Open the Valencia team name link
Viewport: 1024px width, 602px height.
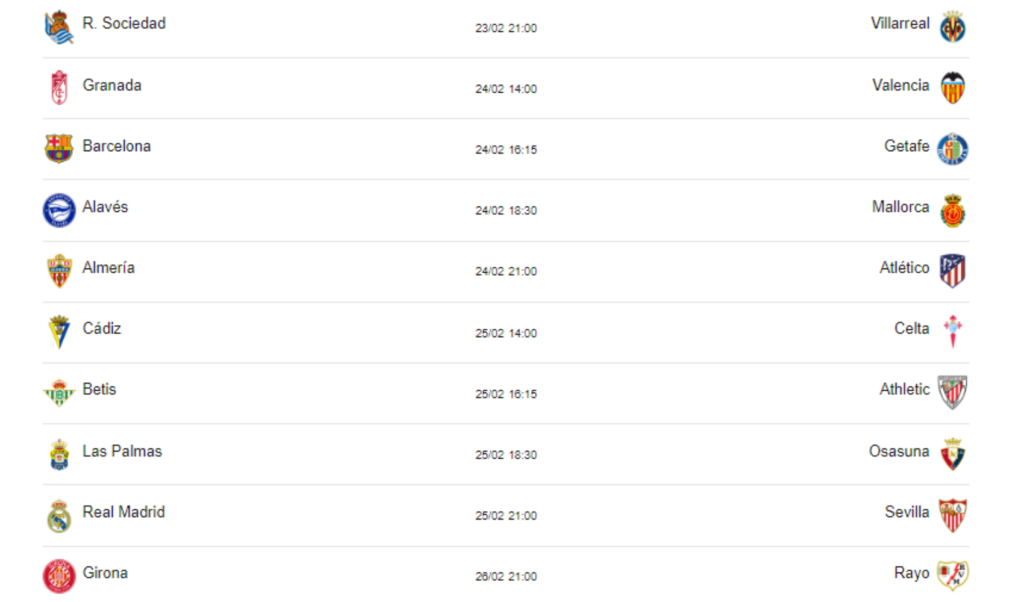pyautogui.click(x=900, y=85)
